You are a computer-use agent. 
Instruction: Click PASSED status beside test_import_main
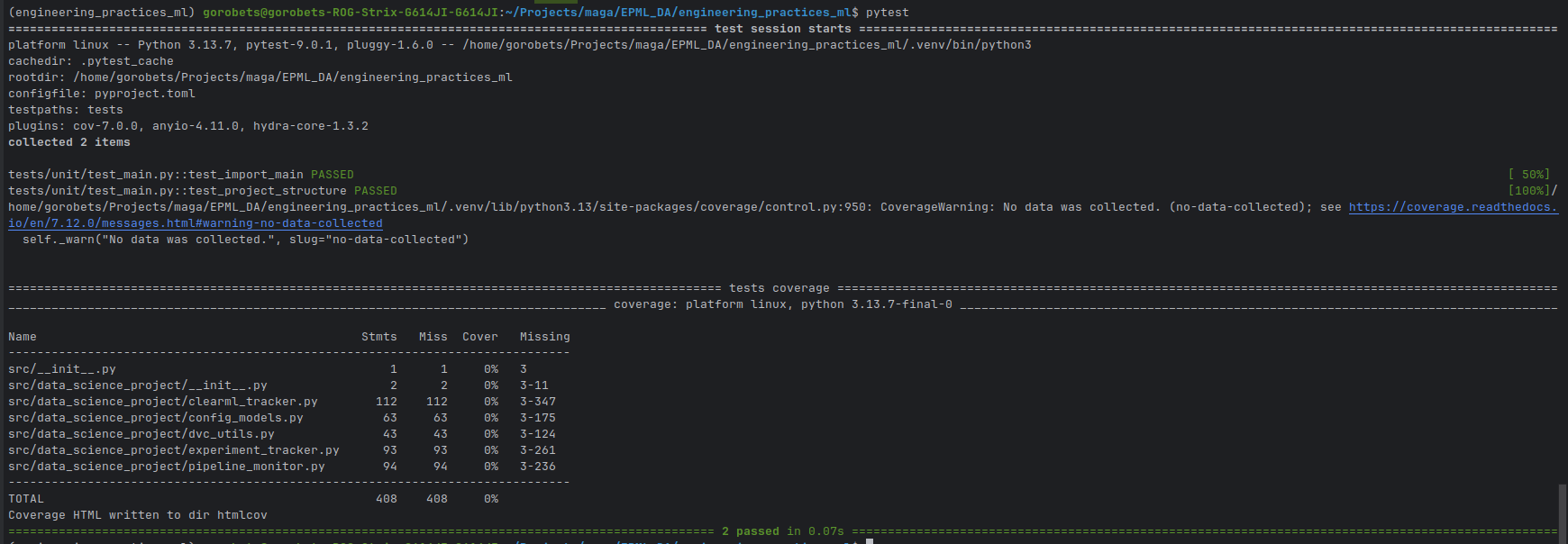[x=333, y=175]
